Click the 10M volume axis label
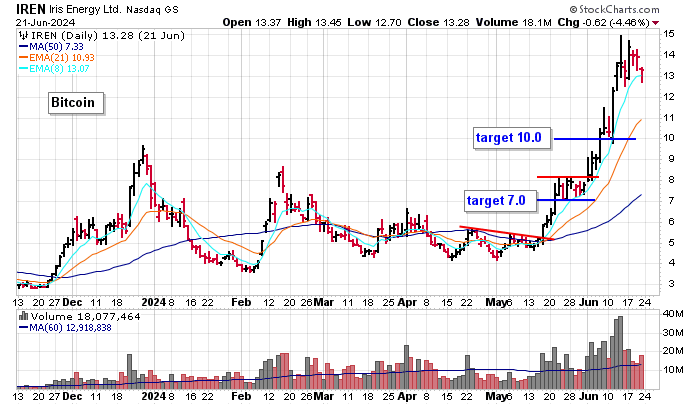Screen dimensions: 700x405 click(x=673, y=370)
